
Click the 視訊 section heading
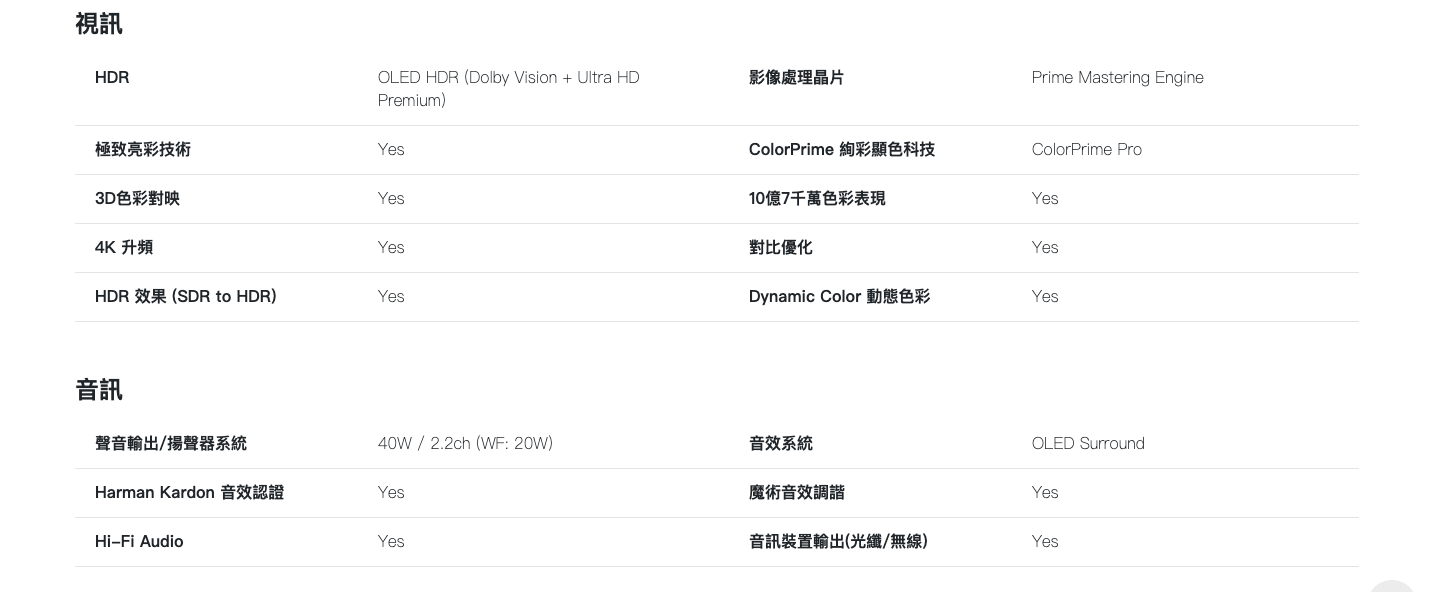tap(99, 24)
